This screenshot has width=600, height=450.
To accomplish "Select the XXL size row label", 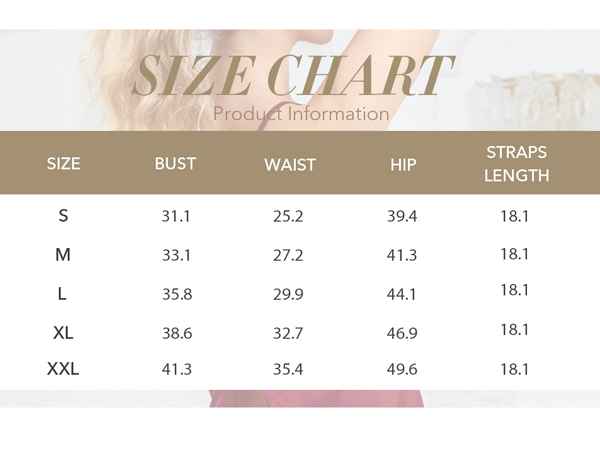I will pyautogui.click(x=63, y=369).
